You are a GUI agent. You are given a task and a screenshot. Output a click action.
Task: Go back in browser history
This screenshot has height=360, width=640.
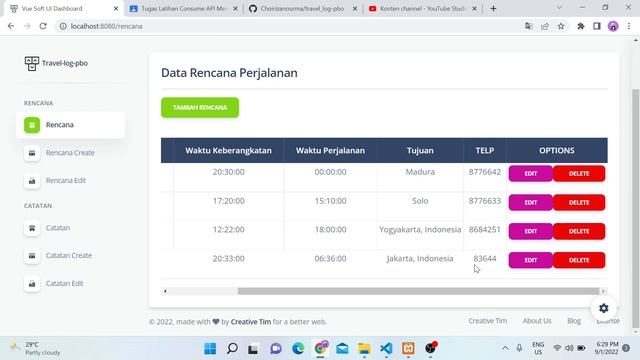[11, 26]
